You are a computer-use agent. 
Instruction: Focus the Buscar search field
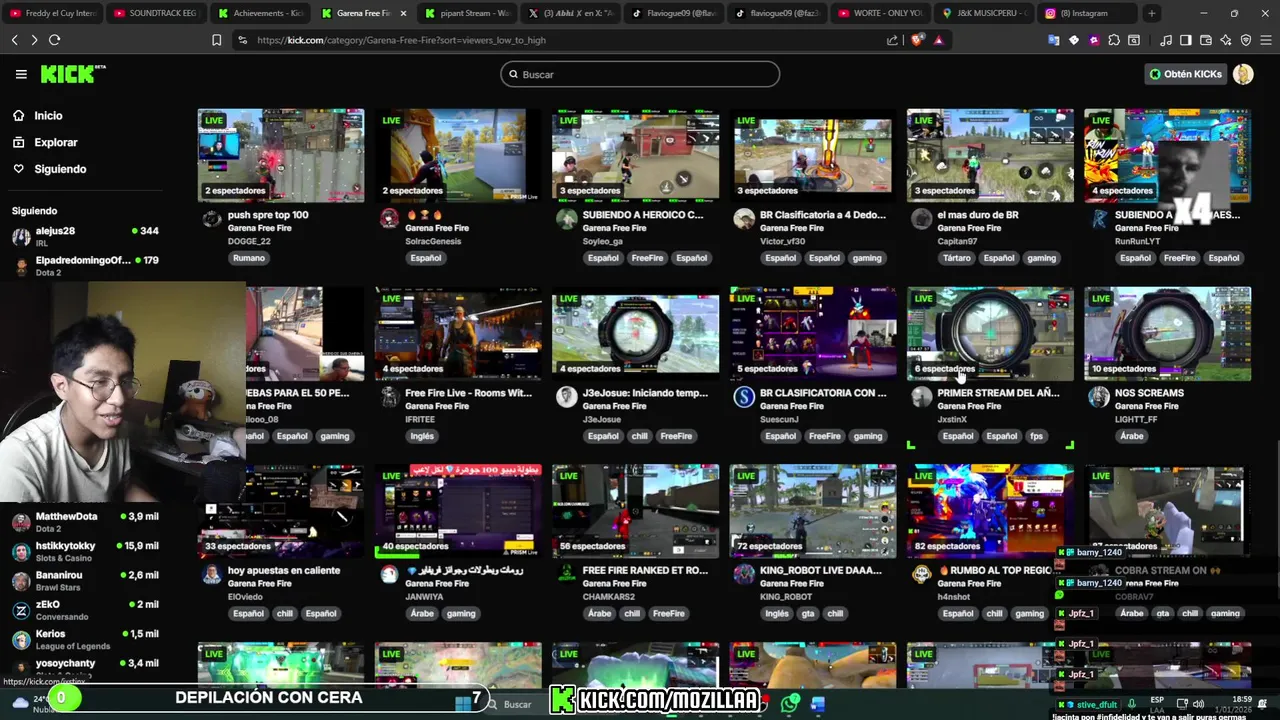click(640, 74)
